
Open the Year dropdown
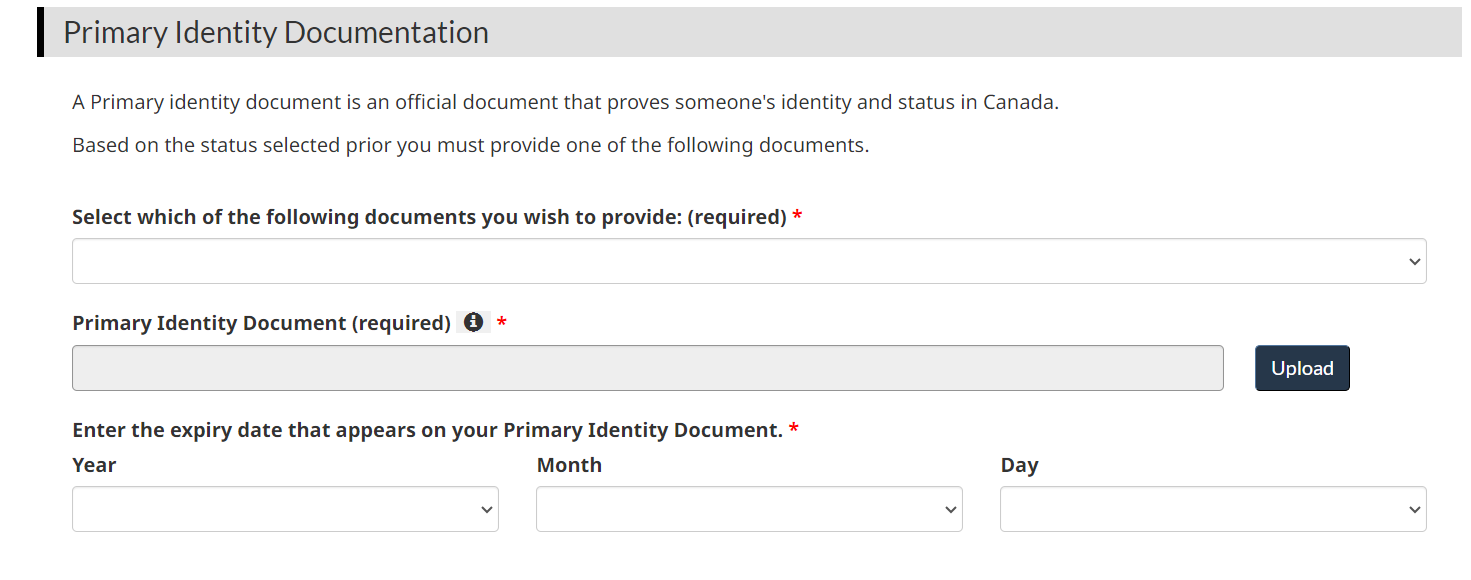pos(285,509)
